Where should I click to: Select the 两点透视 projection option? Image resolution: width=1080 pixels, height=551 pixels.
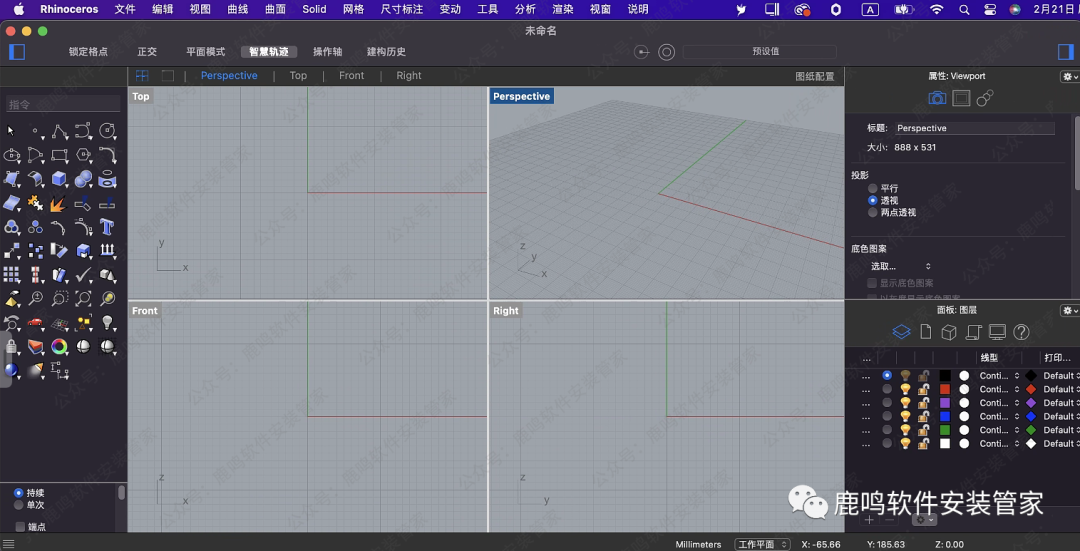point(873,212)
